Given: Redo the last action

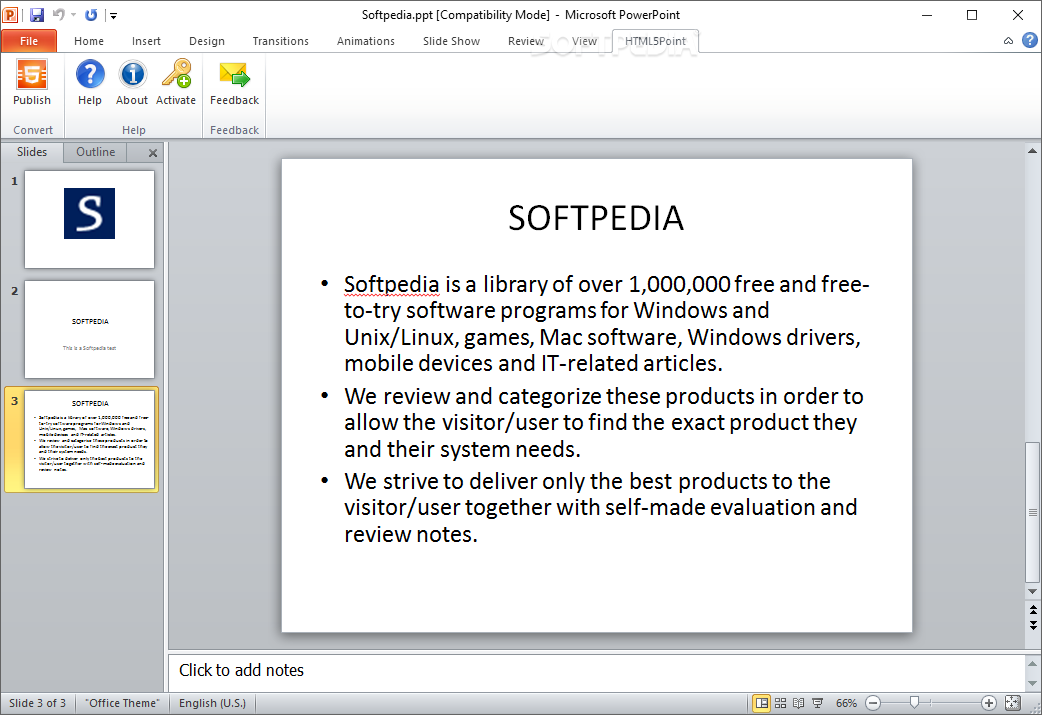Looking at the screenshot, I should click(91, 15).
